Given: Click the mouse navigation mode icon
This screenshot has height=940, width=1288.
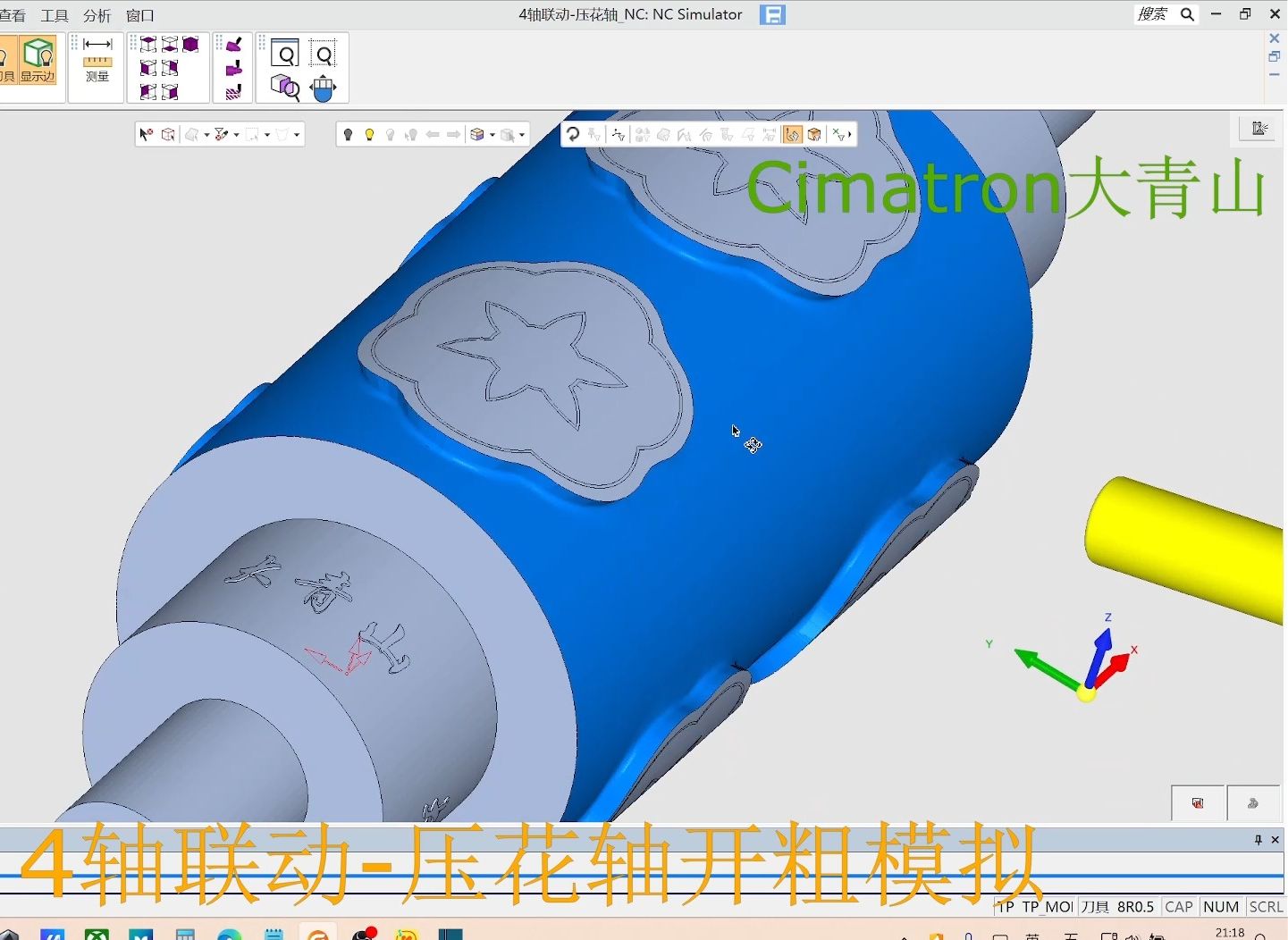Looking at the screenshot, I should point(323,88).
